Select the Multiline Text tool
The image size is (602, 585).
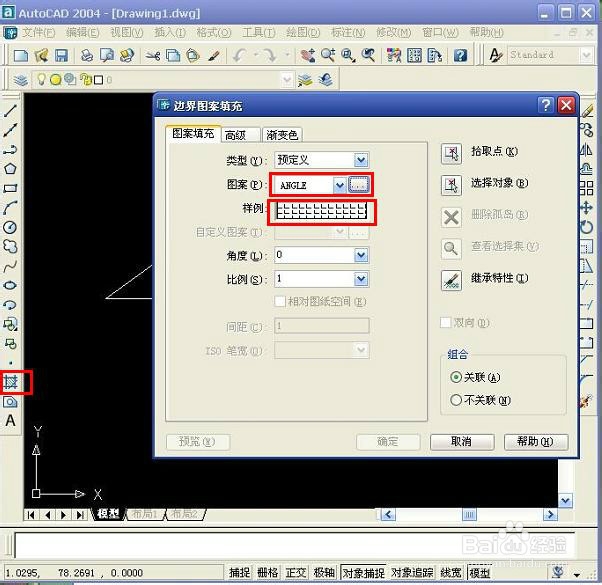(x=10, y=421)
